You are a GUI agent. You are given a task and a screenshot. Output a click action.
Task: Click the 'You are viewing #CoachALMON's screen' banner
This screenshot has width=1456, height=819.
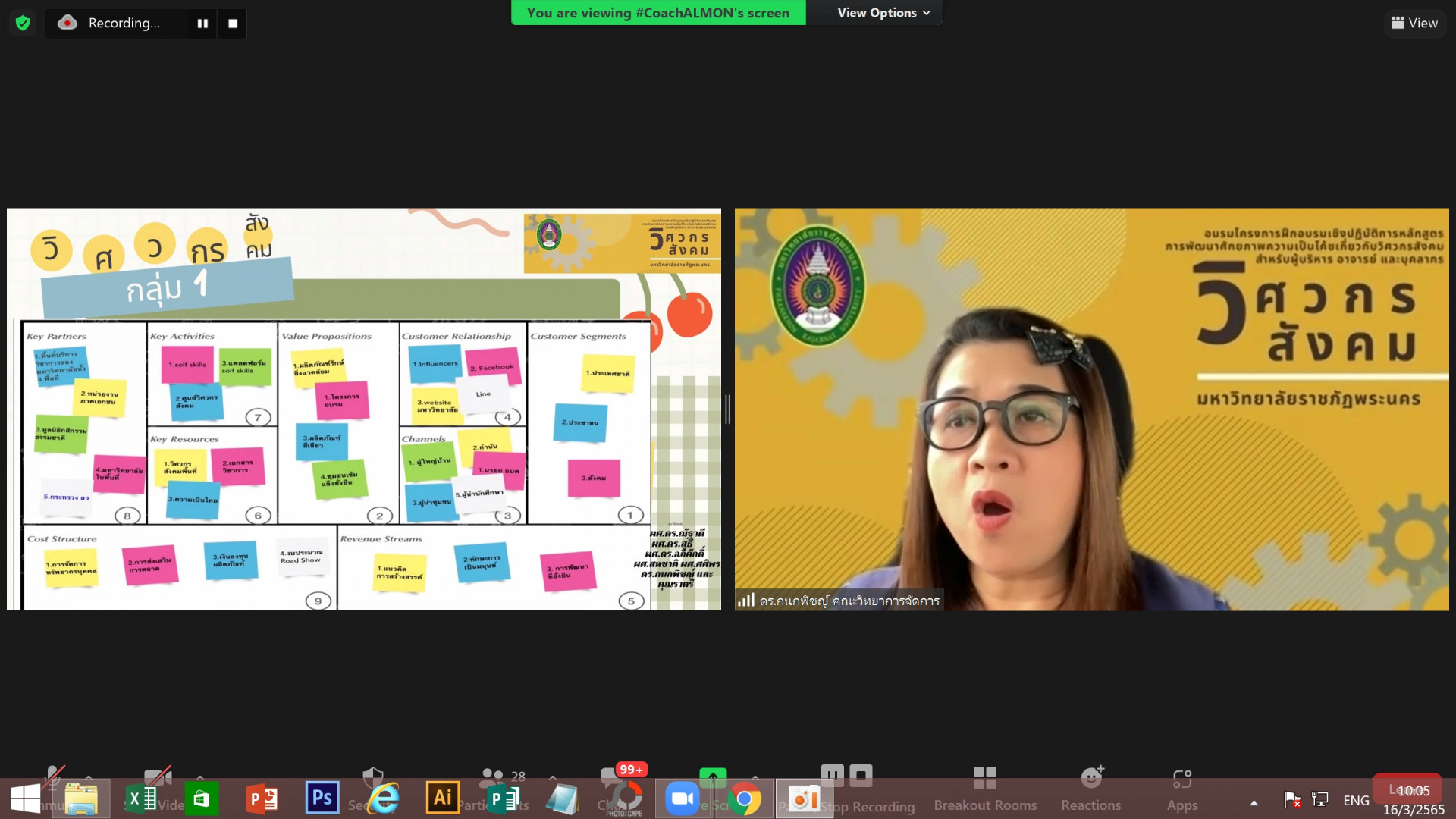[657, 13]
